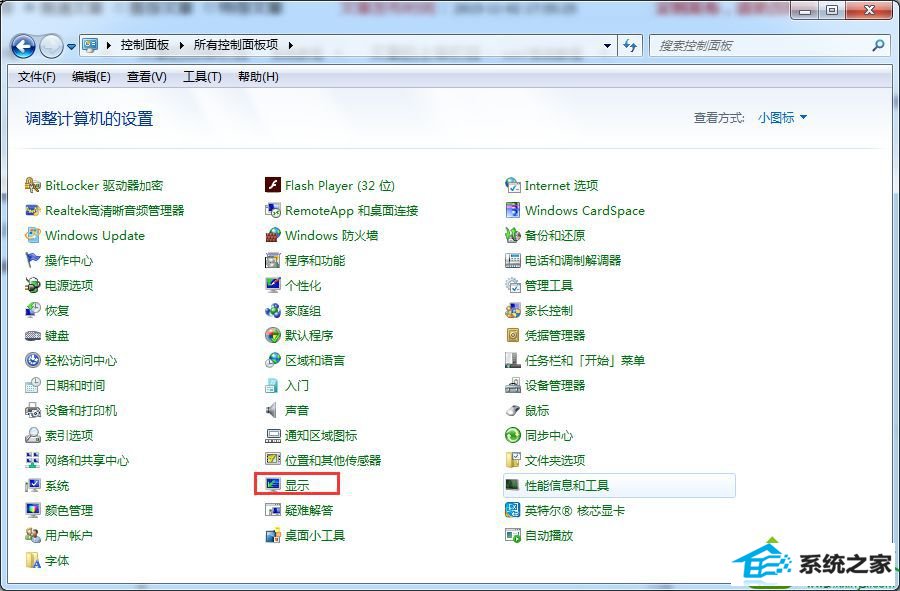Open the 查看(V) menu
The image size is (900, 591).
coord(147,76)
